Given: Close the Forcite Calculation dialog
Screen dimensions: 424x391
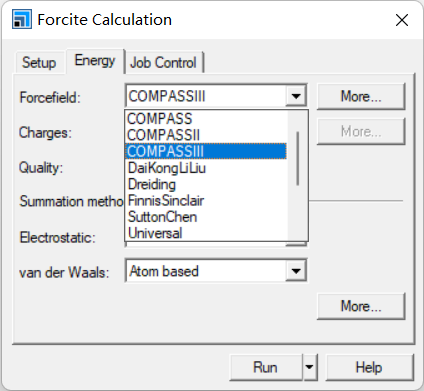Looking at the screenshot, I should [402, 20].
